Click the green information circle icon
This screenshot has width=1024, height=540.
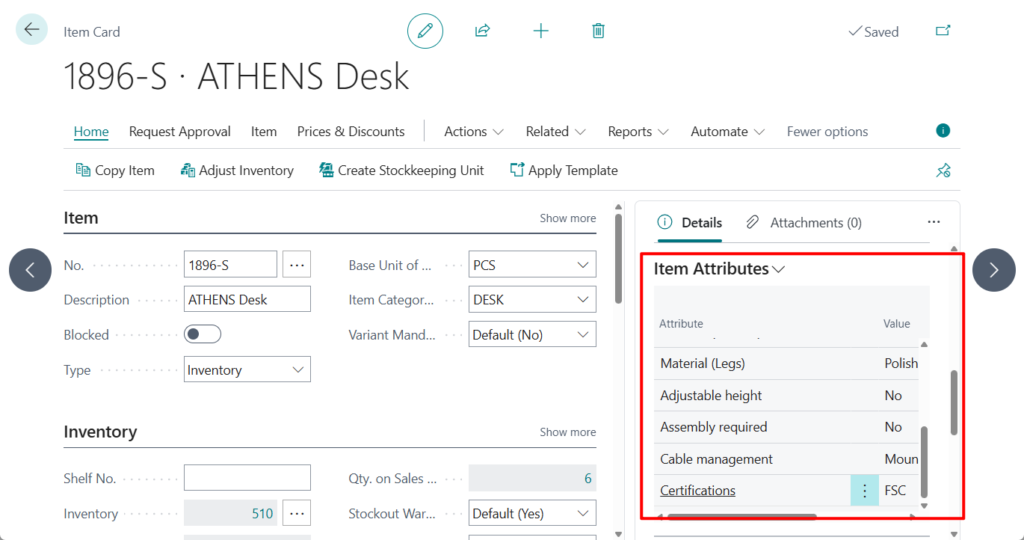pos(942,131)
